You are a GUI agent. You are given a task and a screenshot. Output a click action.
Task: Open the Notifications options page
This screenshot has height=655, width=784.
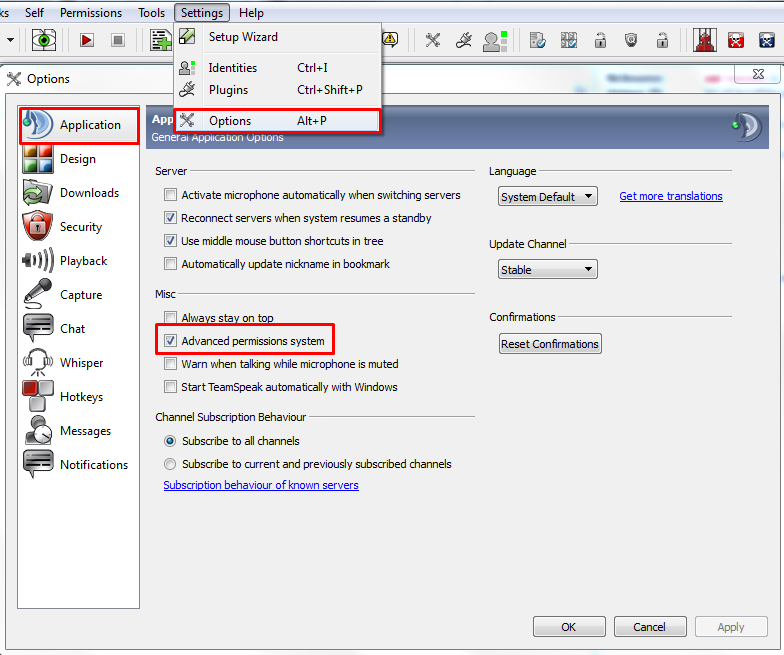coord(79,465)
